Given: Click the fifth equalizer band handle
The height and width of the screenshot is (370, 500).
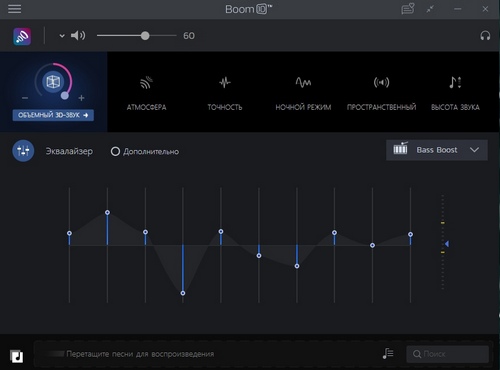Looking at the screenshot, I should [221, 231].
